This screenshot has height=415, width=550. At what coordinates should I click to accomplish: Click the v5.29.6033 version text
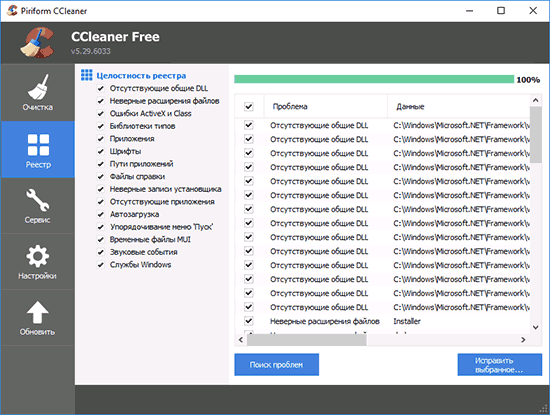coord(90,51)
